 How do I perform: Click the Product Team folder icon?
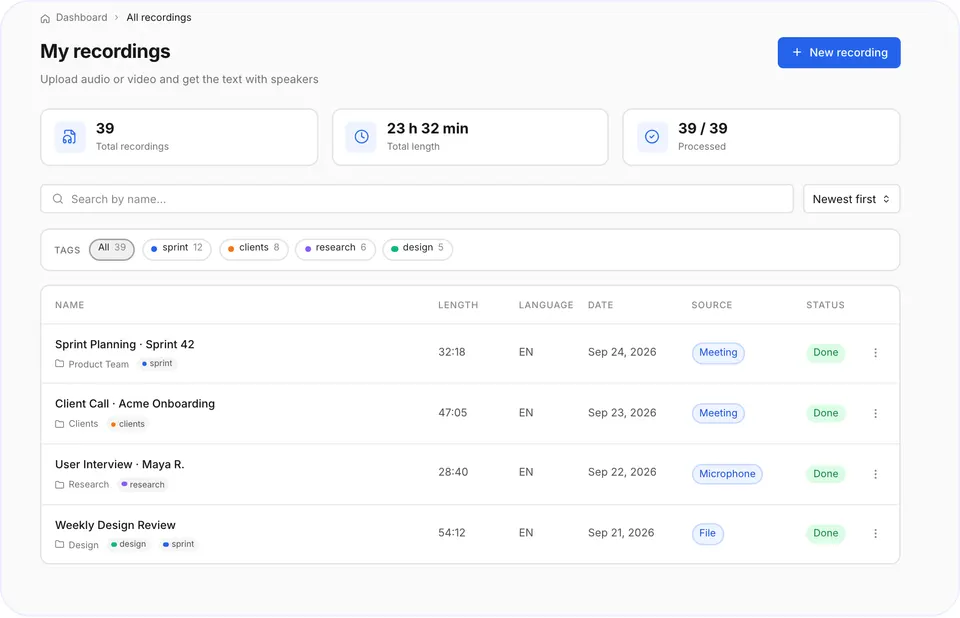(59, 364)
